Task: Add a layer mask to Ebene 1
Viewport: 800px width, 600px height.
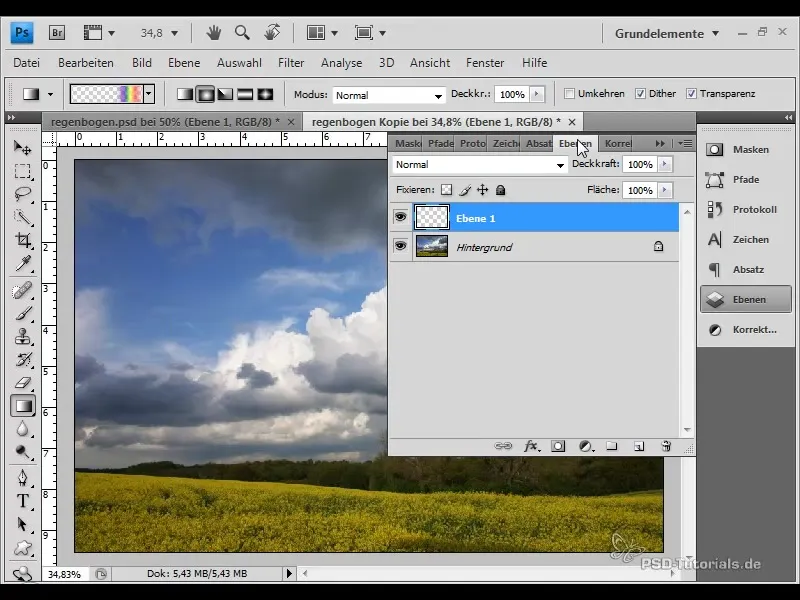Action: [558, 446]
